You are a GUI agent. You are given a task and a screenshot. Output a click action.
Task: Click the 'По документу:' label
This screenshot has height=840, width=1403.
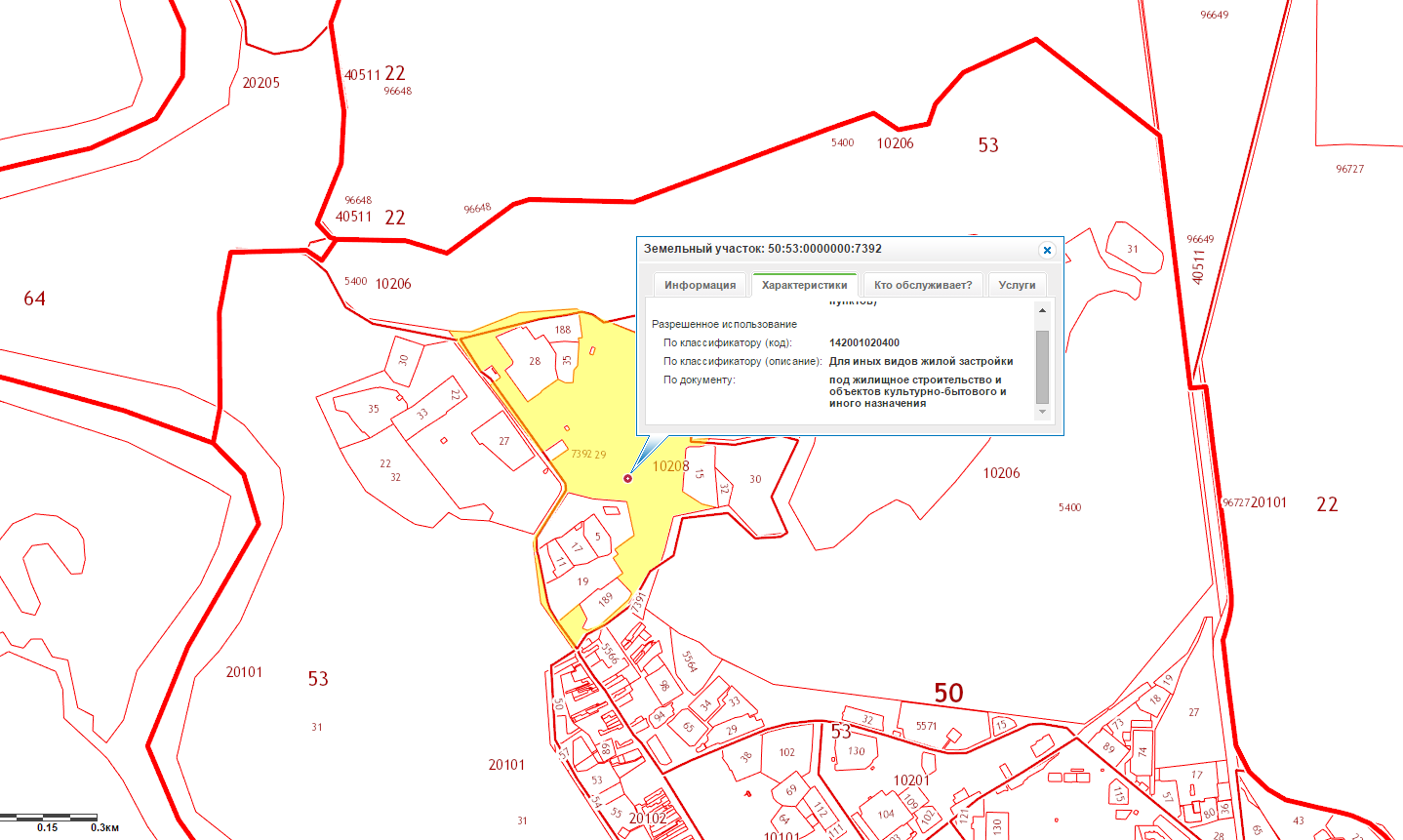[700, 380]
